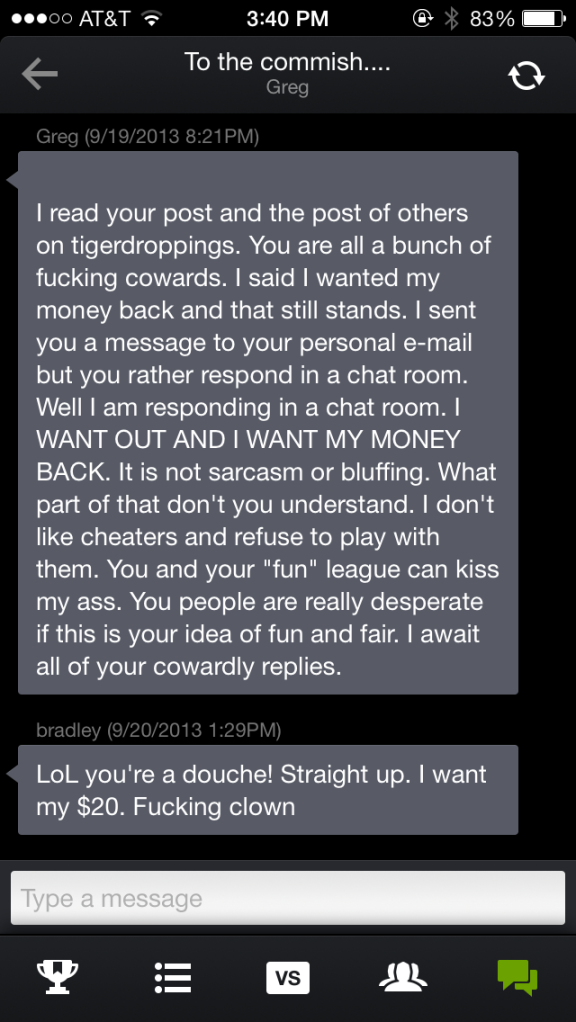Open the green chat bubbles tab
The image size is (576, 1022).
517,978
